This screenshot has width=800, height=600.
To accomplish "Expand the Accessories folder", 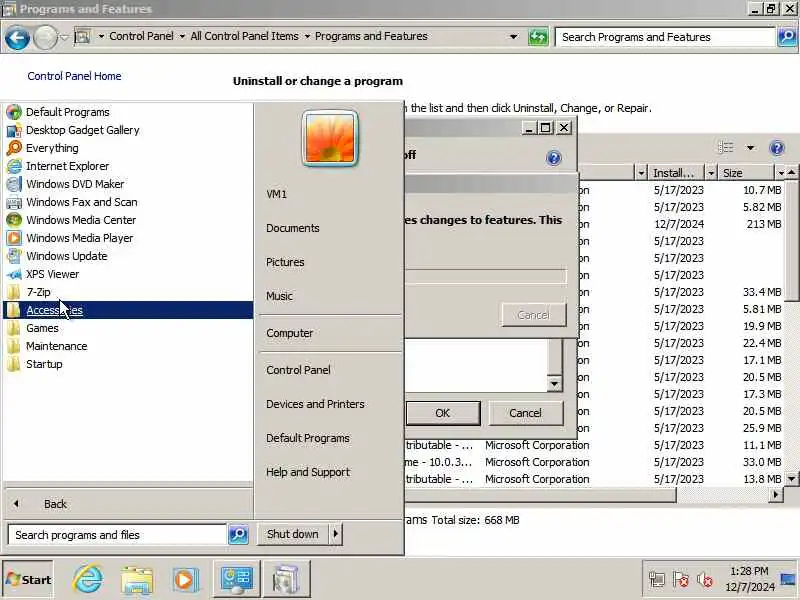I will click(128, 310).
